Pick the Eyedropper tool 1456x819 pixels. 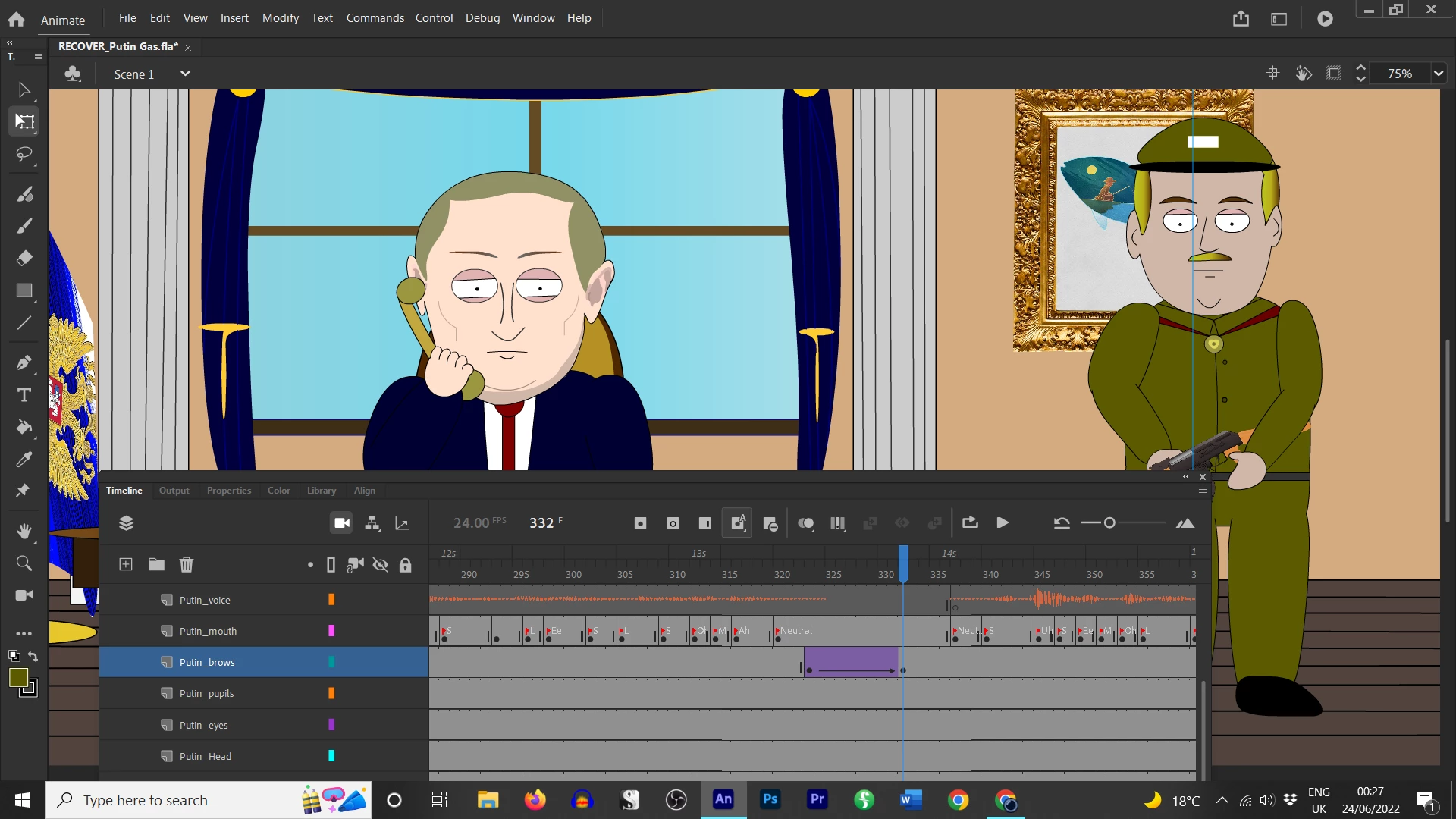(24, 460)
